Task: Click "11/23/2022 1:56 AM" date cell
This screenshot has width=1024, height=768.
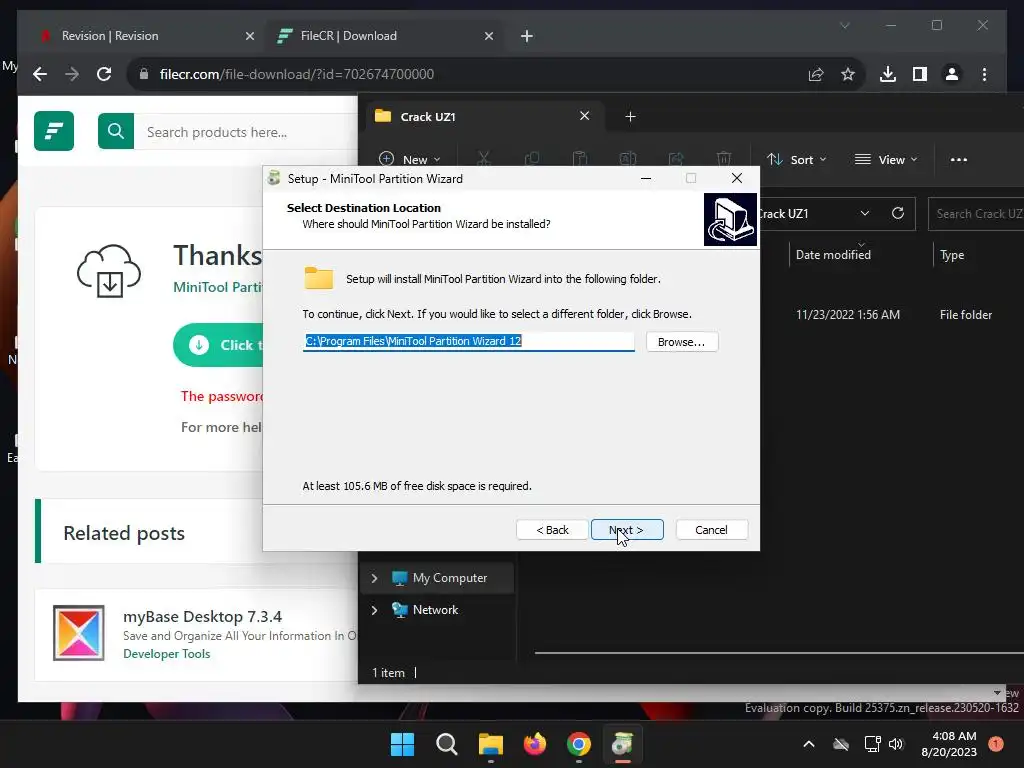Action: click(x=848, y=315)
